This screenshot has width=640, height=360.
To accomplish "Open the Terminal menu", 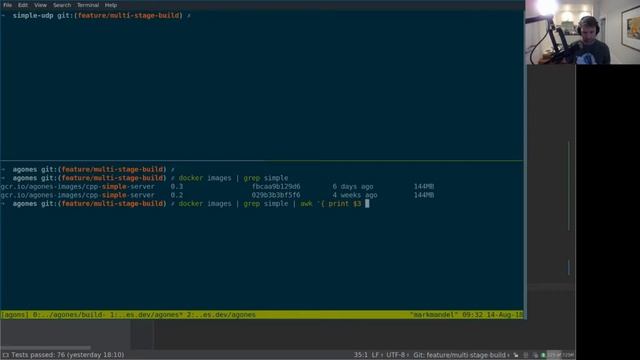I will pyautogui.click(x=88, y=5).
